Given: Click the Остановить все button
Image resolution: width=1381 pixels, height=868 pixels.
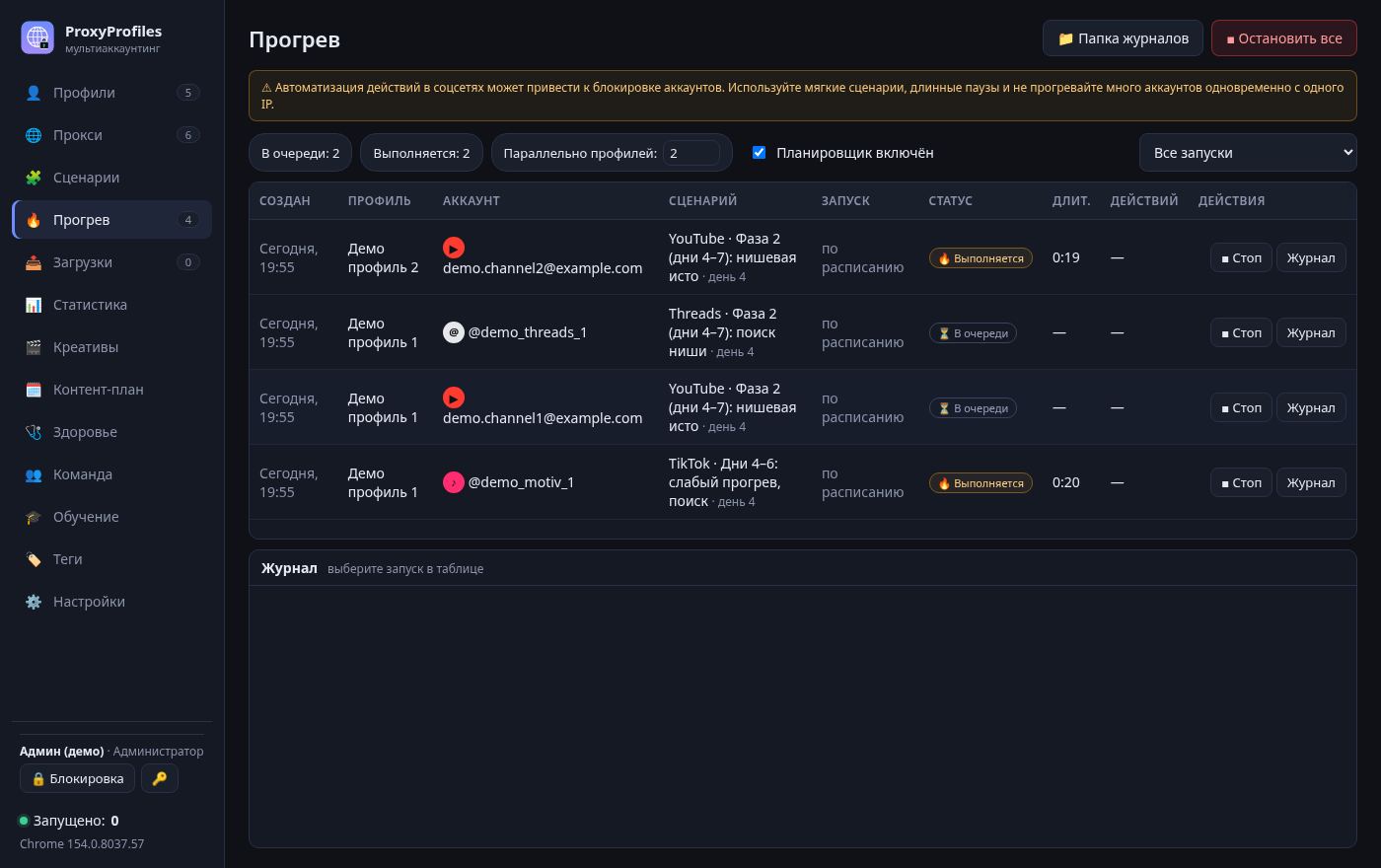Looking at the screenshot, I should [1284, 38].
